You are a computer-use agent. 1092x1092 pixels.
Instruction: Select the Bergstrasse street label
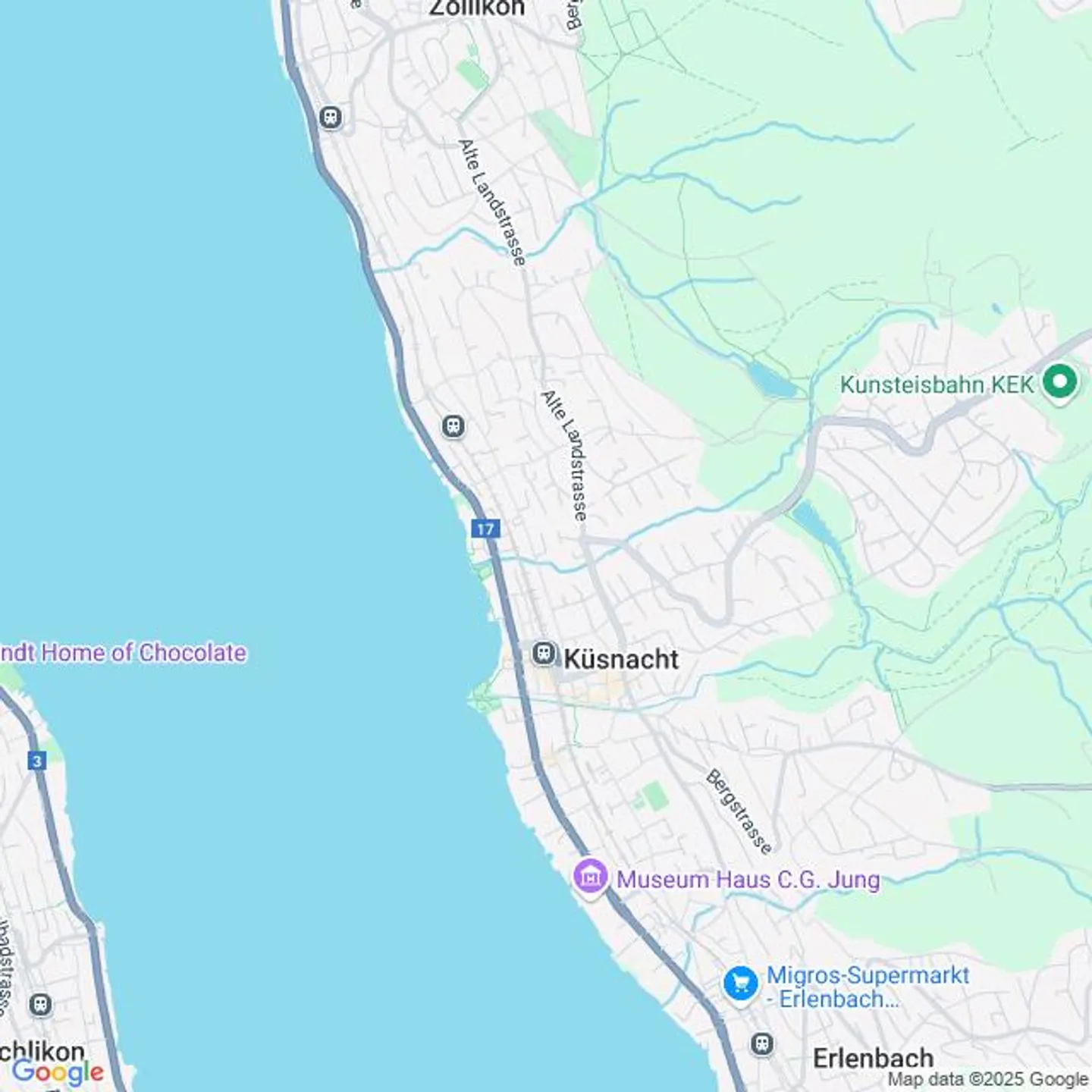click(739, 811)
